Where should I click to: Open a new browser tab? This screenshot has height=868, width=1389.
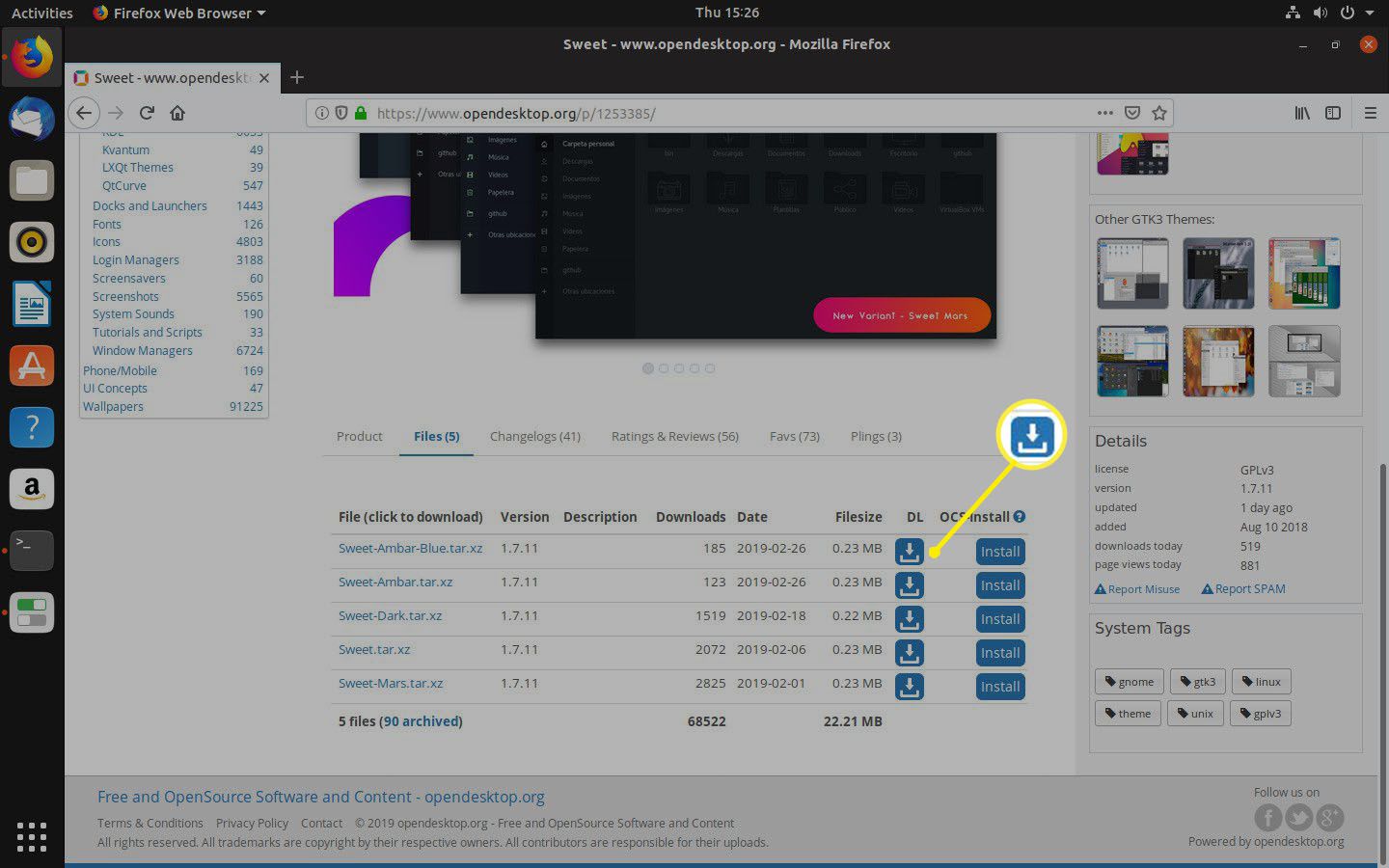(x=297, y=77)
